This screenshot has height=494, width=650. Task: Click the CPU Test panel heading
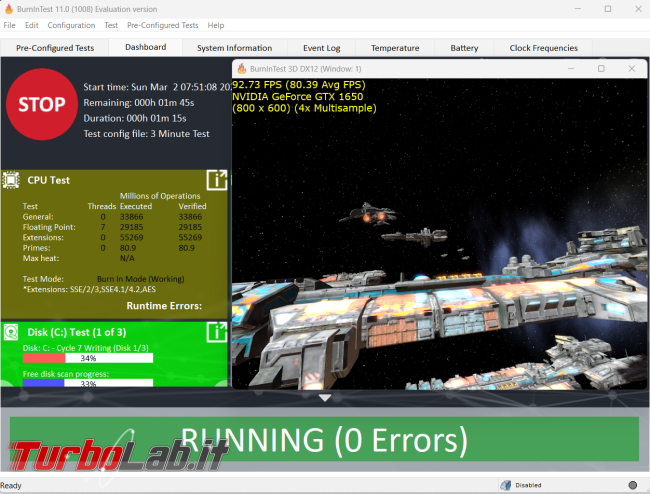click(x=49, y=180)
